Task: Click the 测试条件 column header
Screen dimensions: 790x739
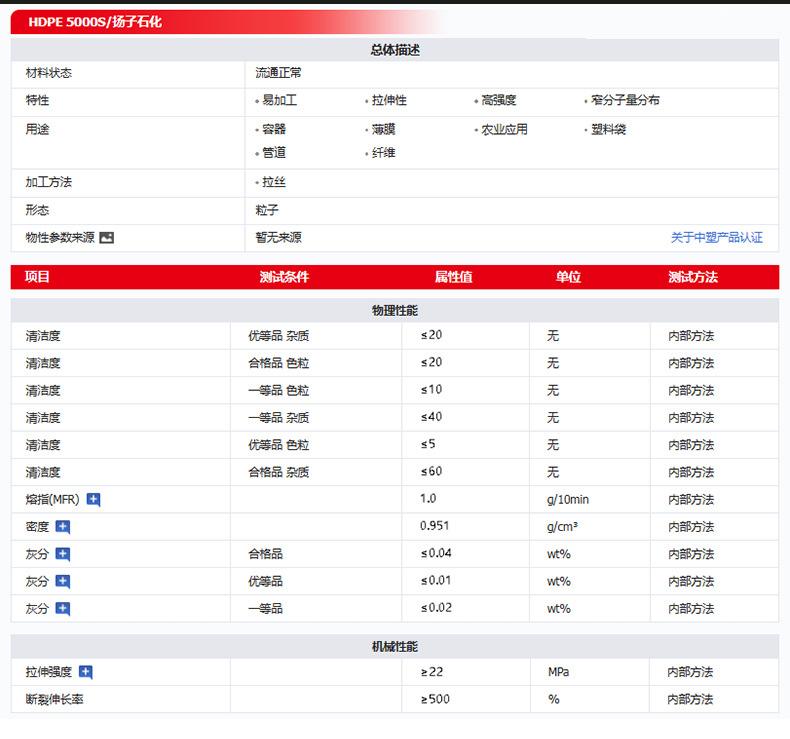Action: coord(284,277)
